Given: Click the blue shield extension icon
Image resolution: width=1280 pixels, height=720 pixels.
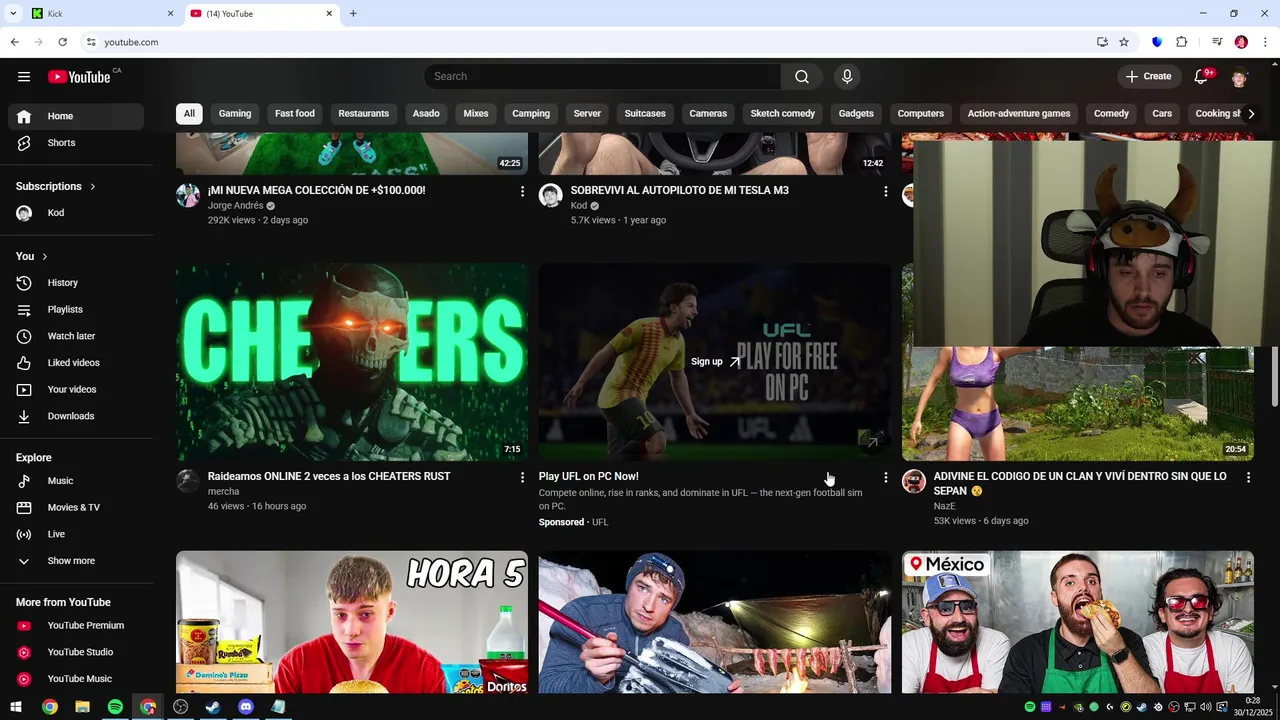Looking at the screenshot, I should (x=1157, y=42).
